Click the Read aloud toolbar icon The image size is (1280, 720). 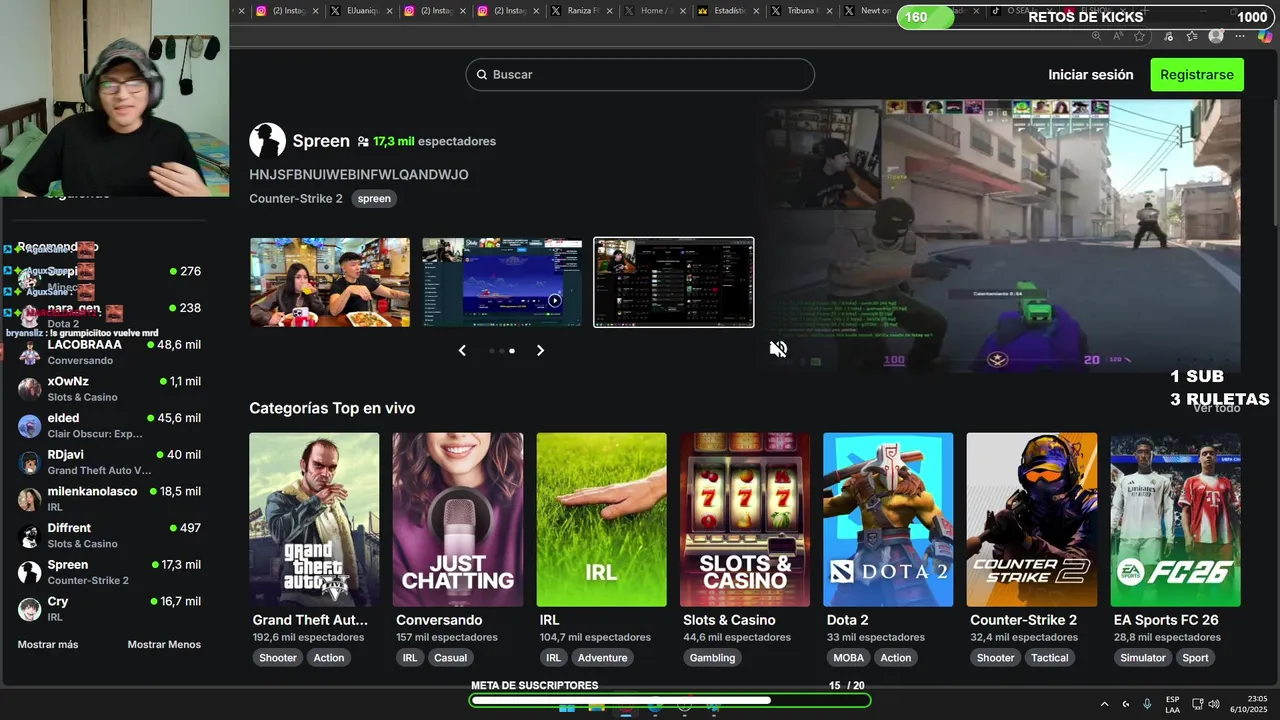coord(1118,36)
